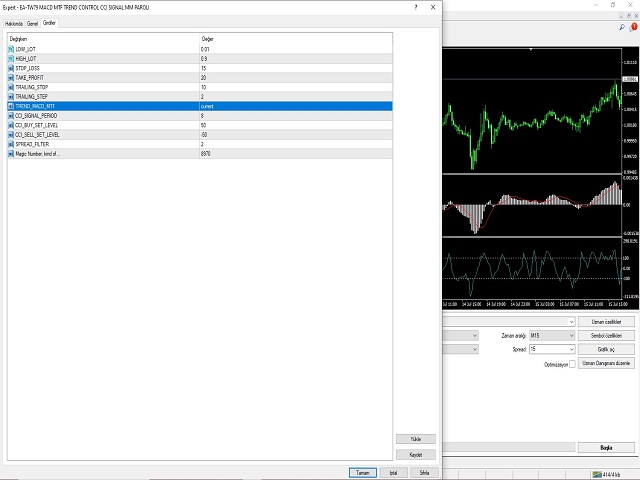Select the CCI_SELL_SET_LEVEL value -50

(204, 135)
